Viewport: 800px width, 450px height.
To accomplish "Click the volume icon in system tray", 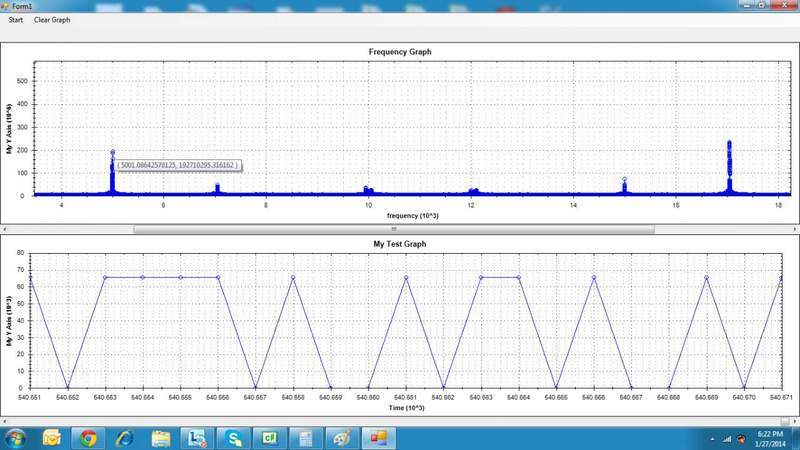I will pyautogui.click(x=741, y=438).
